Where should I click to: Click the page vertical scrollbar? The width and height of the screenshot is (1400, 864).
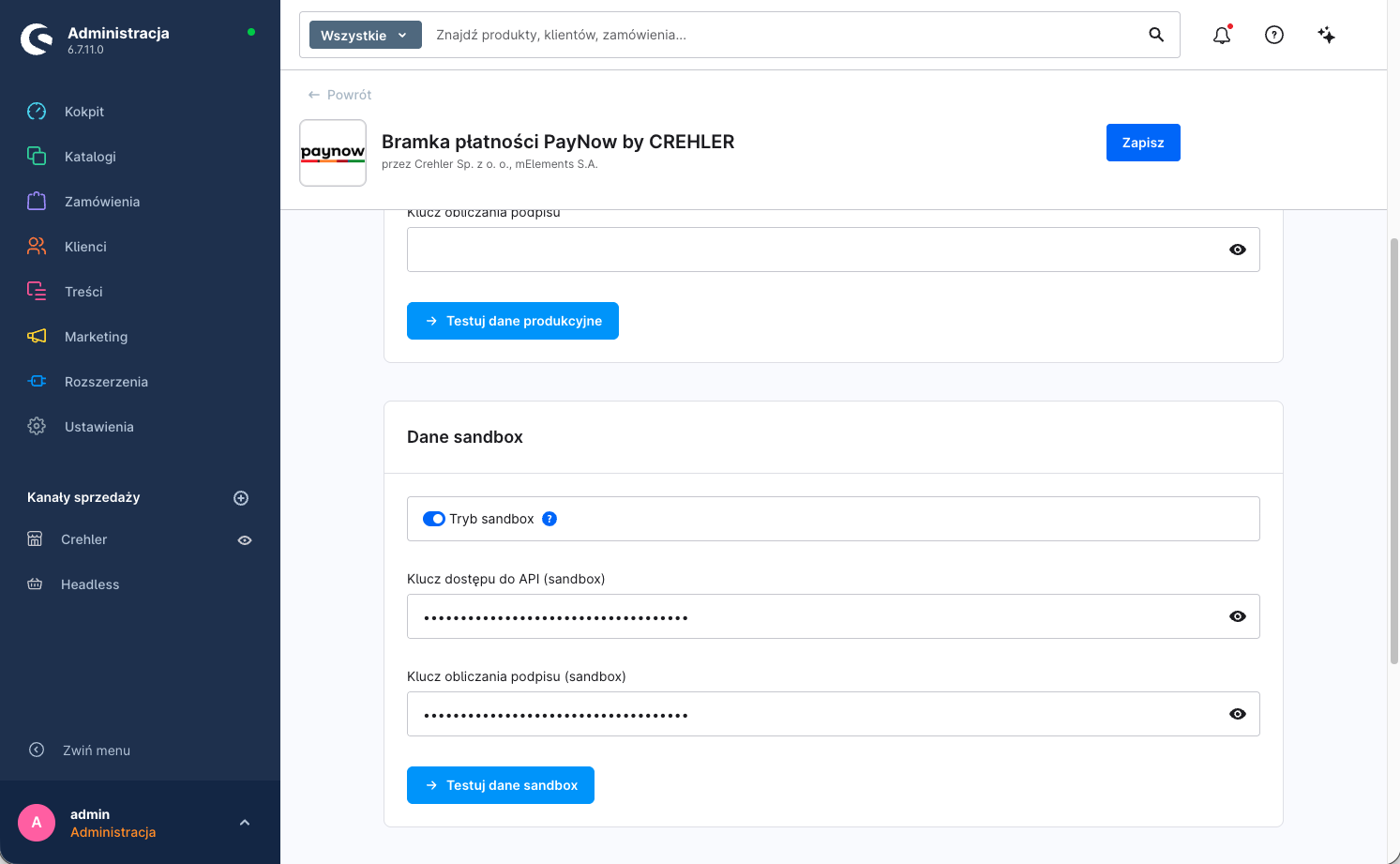1393,450
